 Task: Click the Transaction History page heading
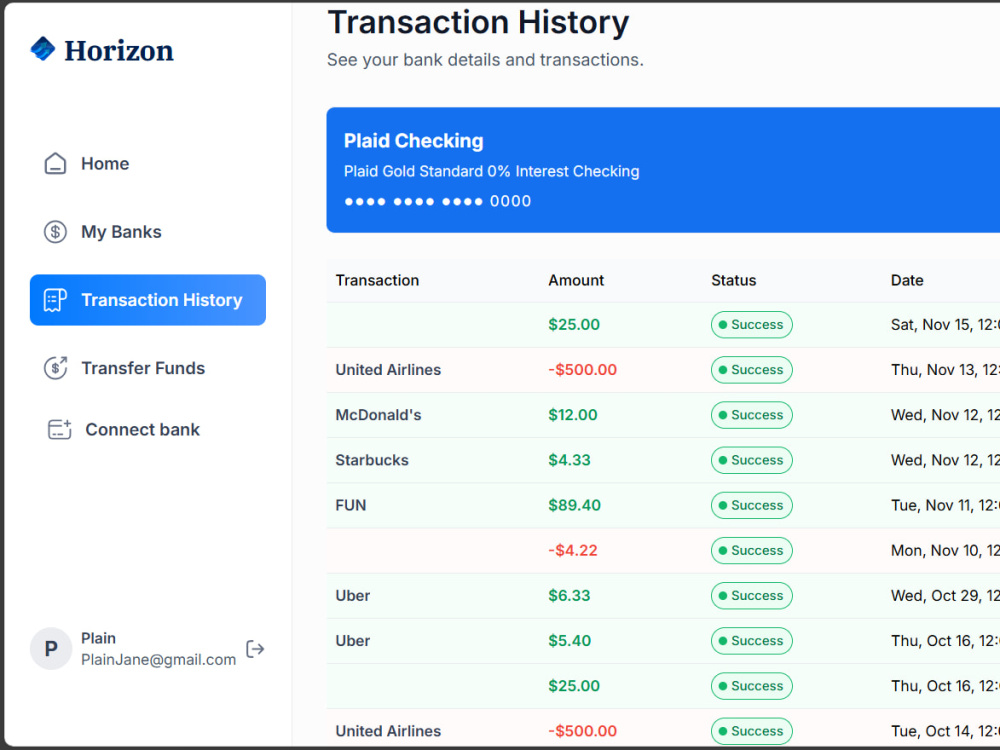click(478, 22)
